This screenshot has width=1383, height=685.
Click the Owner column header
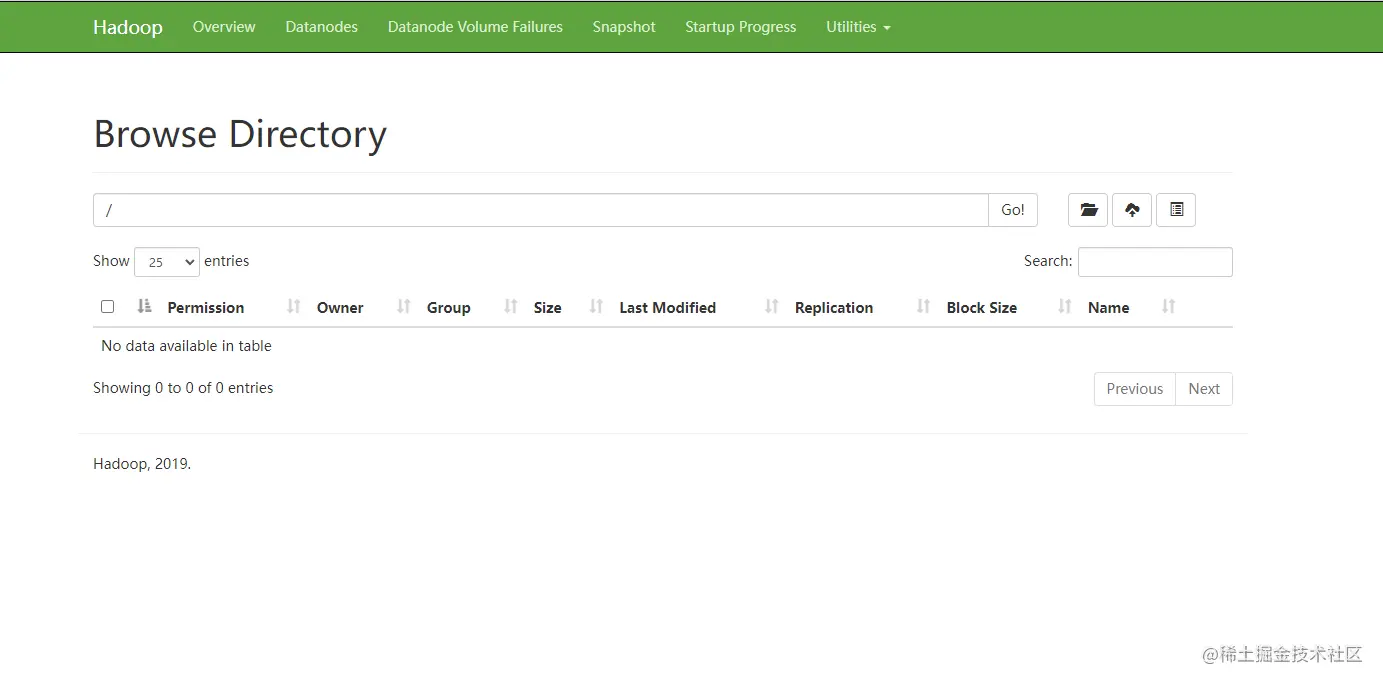pyautogui.click(x=340, y=308)
